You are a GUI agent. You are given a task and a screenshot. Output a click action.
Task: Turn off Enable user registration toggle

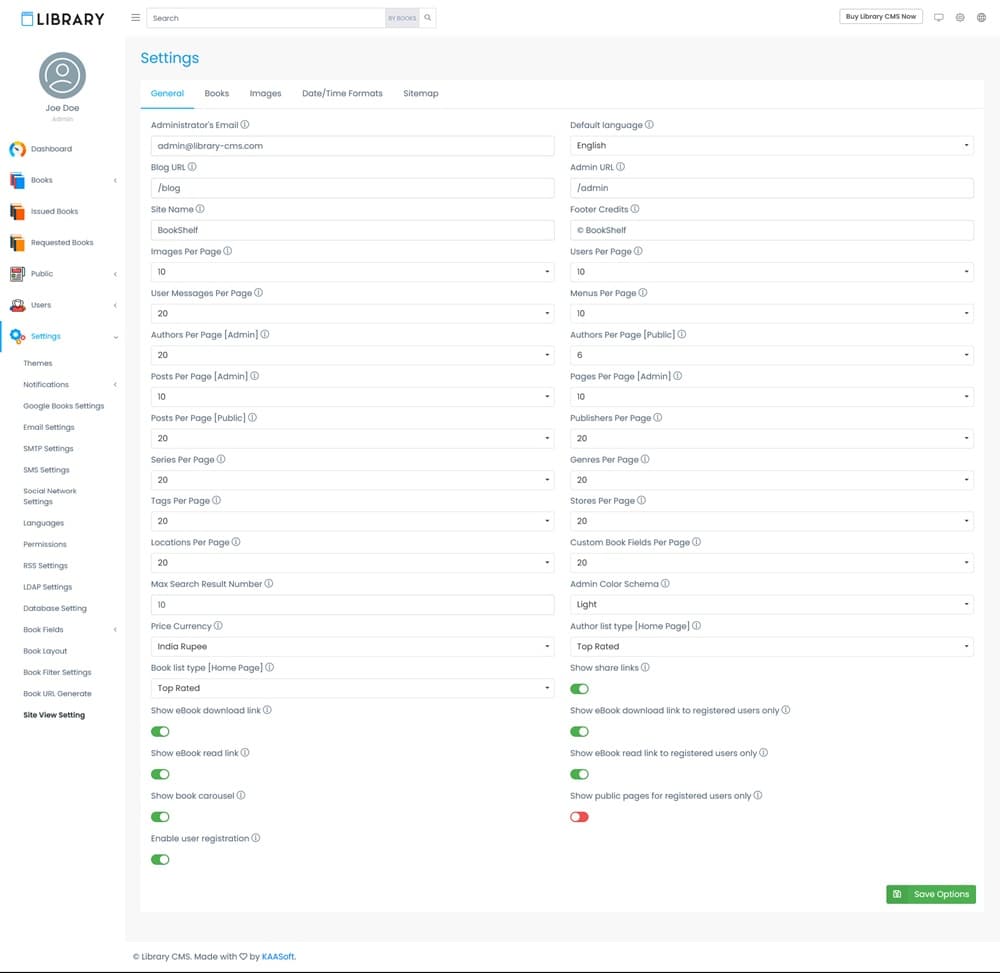160,860
